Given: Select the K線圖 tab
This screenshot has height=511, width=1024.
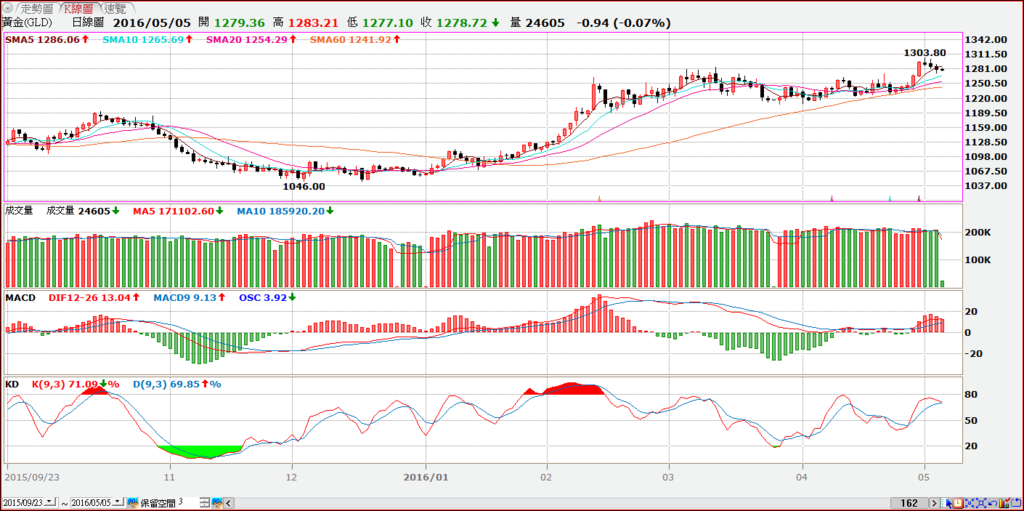Looking at the screenshot, I should tap(82, 8).
